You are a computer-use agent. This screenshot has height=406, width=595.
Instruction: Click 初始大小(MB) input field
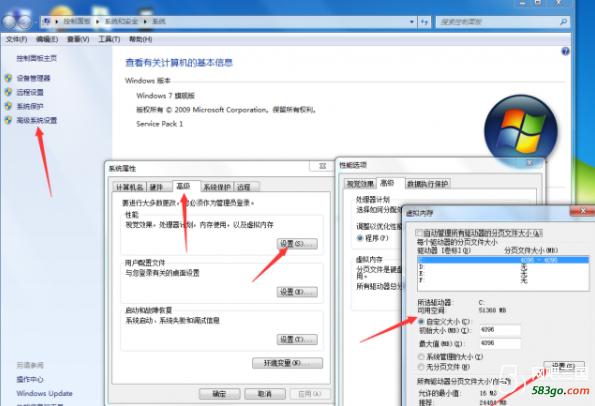500,330
